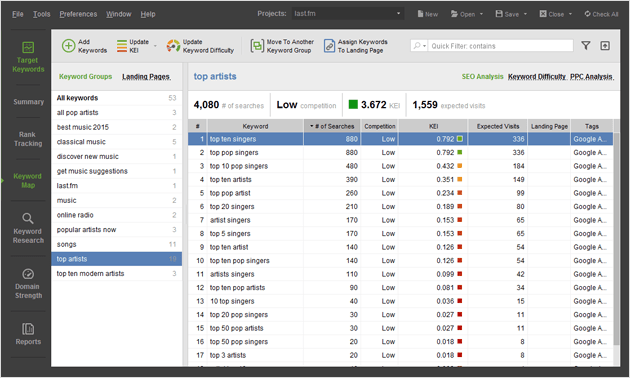The height and width of the screenshot is (378, 630).
Task: Open Help menu
Action: point(148,14)
